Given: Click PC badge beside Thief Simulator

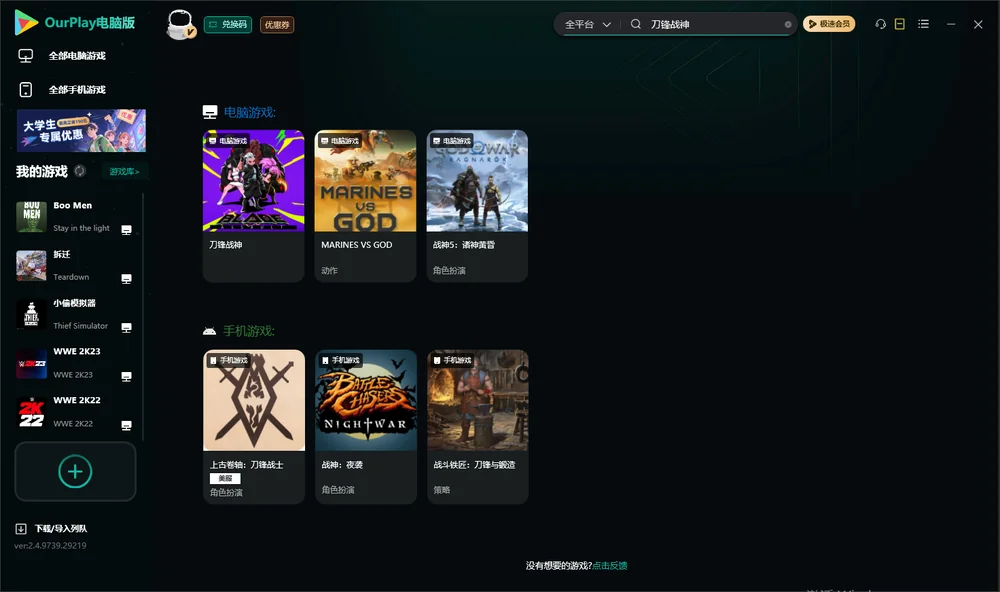Looking at the screenshot, I should tap(126, 327).
